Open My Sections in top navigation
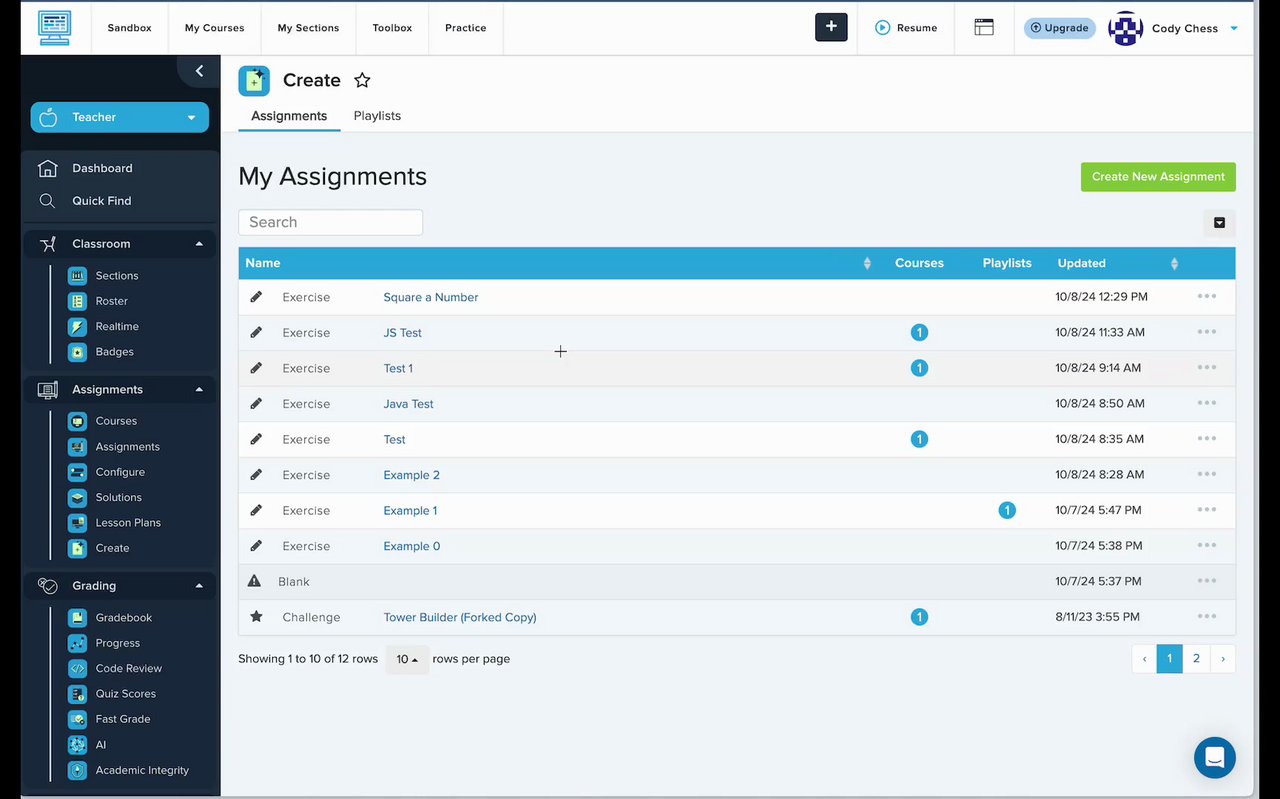 click(308, 28)
